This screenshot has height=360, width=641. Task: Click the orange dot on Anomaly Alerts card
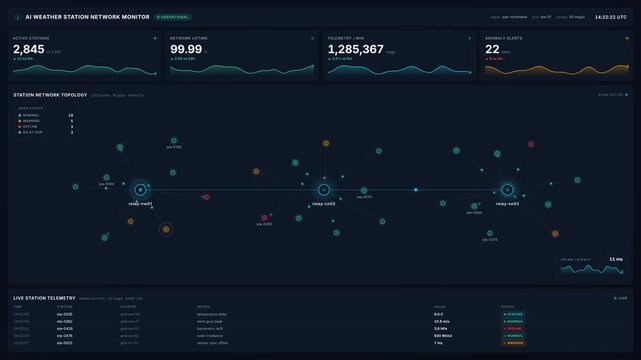pyautogui.click(x=627, y=38)
